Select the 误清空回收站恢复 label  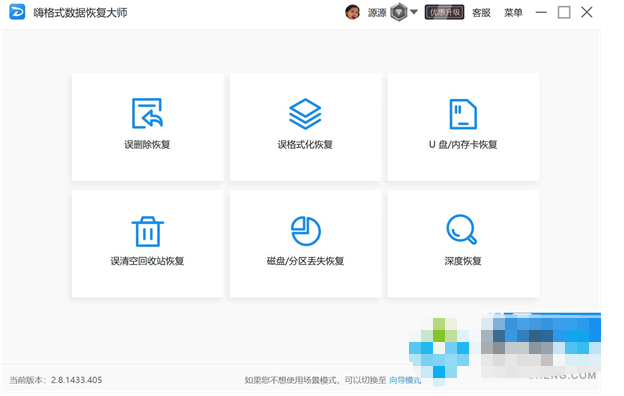tap(147, 261)
